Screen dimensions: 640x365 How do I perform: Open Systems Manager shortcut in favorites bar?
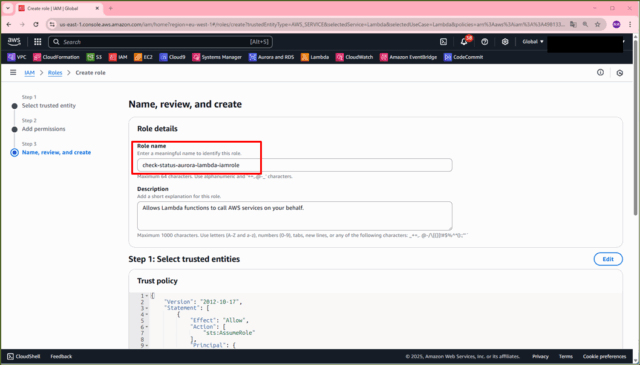click(x=217, y=57)
